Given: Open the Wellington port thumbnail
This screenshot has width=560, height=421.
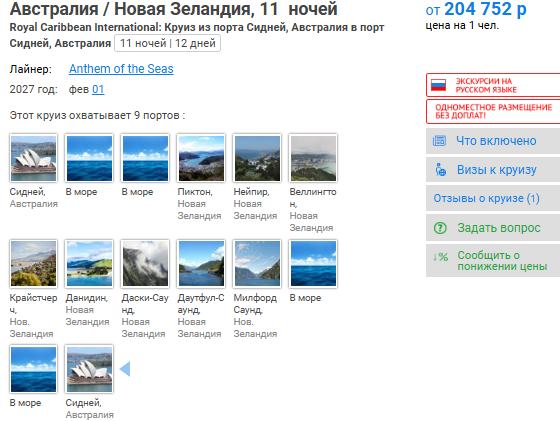Looking at the screenshot, I should click(x=314, y=158).
